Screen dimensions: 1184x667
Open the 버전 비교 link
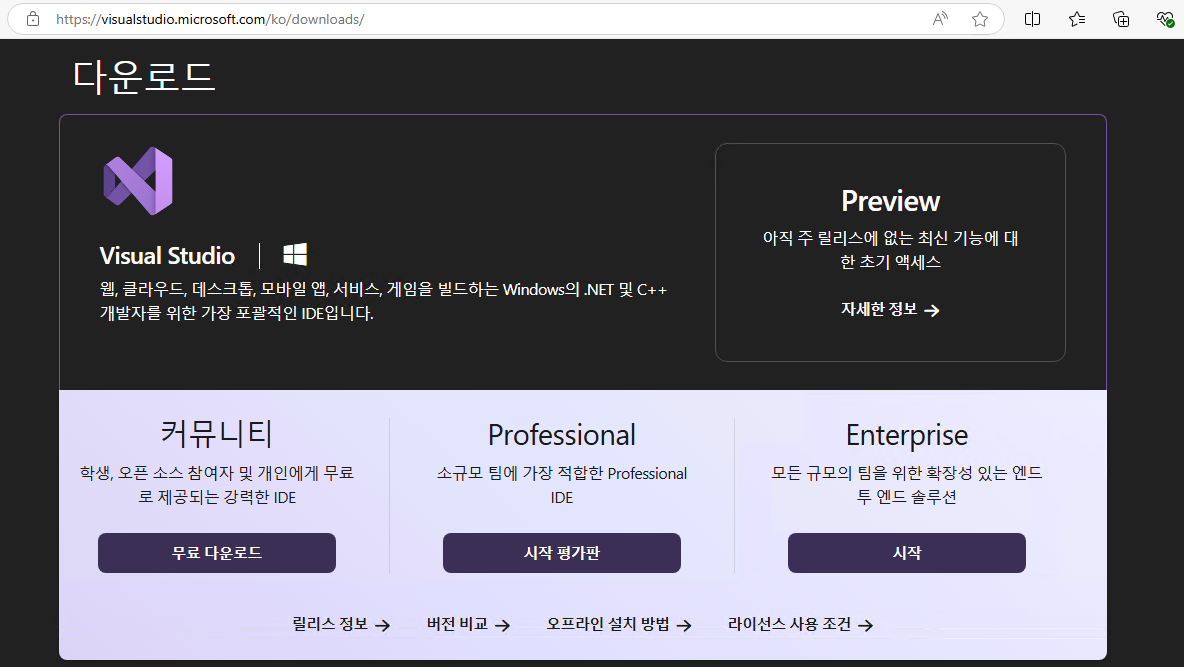[x=455, y=623]
